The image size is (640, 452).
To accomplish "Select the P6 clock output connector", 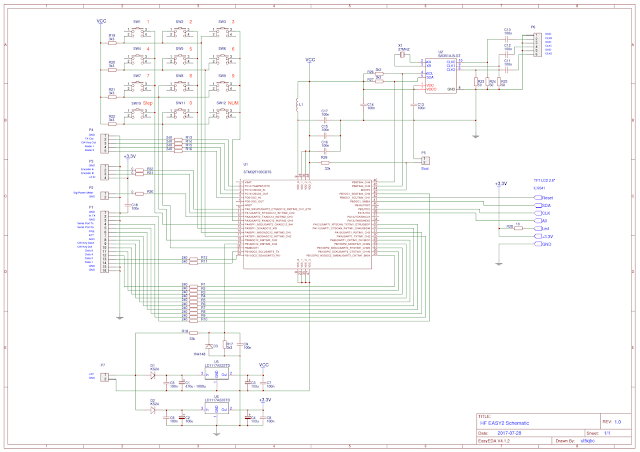I will [538, 44].
